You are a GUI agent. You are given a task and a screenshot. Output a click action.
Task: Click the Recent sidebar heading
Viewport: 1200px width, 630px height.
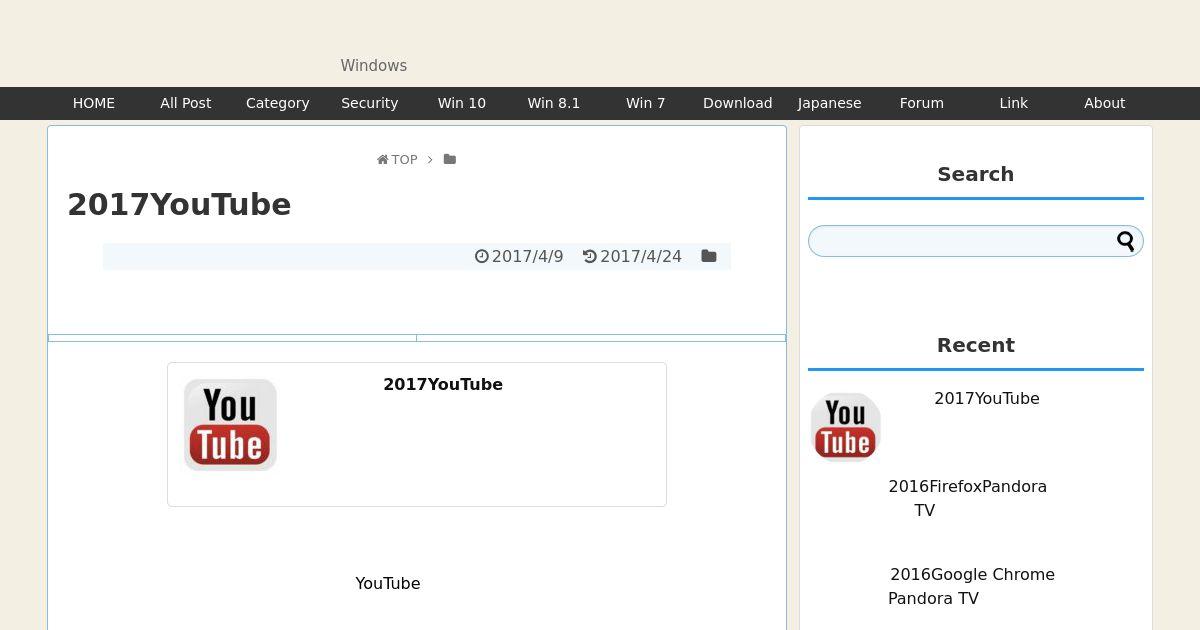pos(976,345)
